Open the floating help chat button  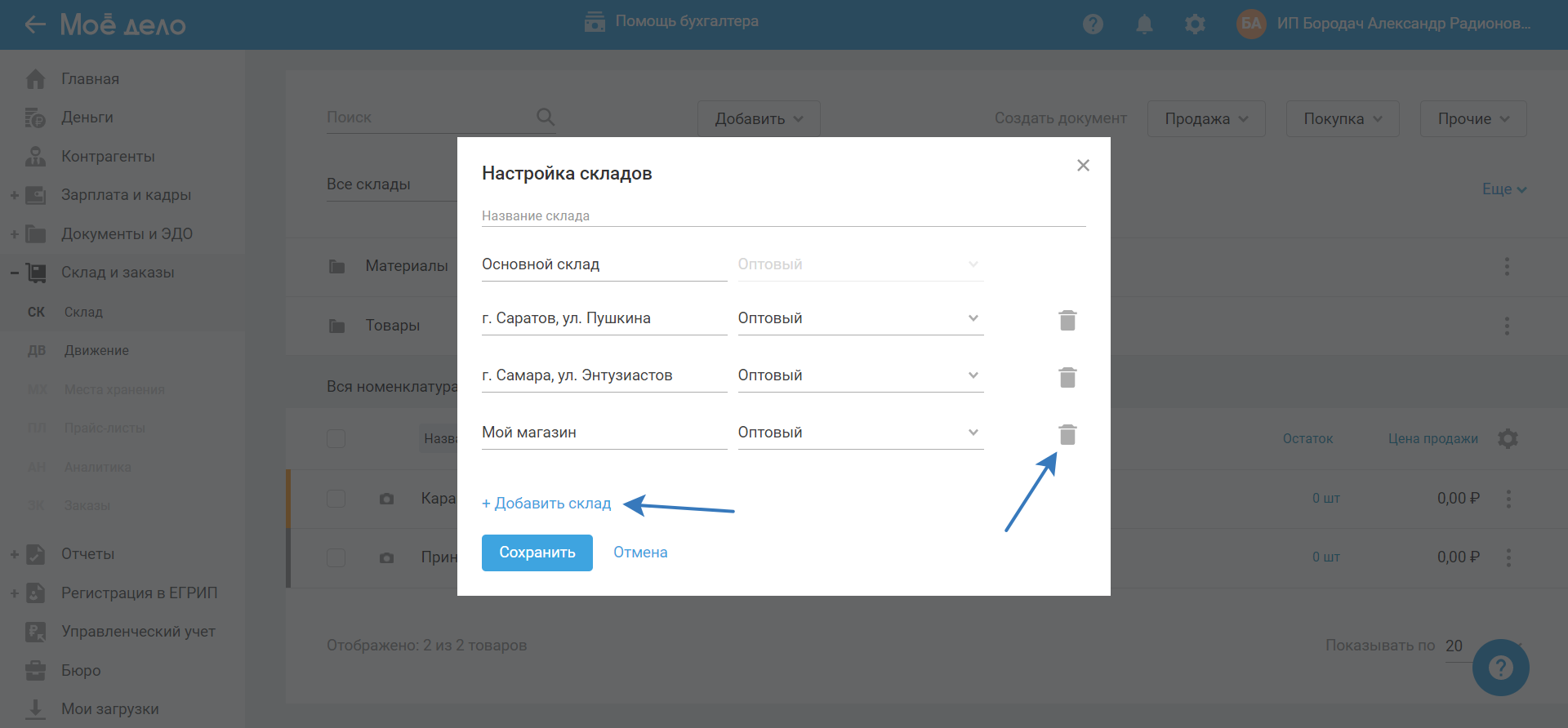click(1500, 668)
